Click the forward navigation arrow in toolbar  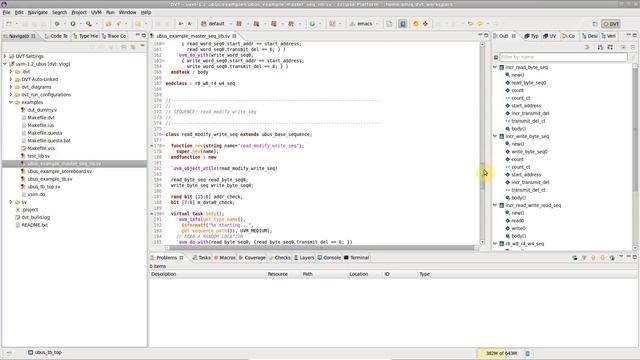(480, 24)
